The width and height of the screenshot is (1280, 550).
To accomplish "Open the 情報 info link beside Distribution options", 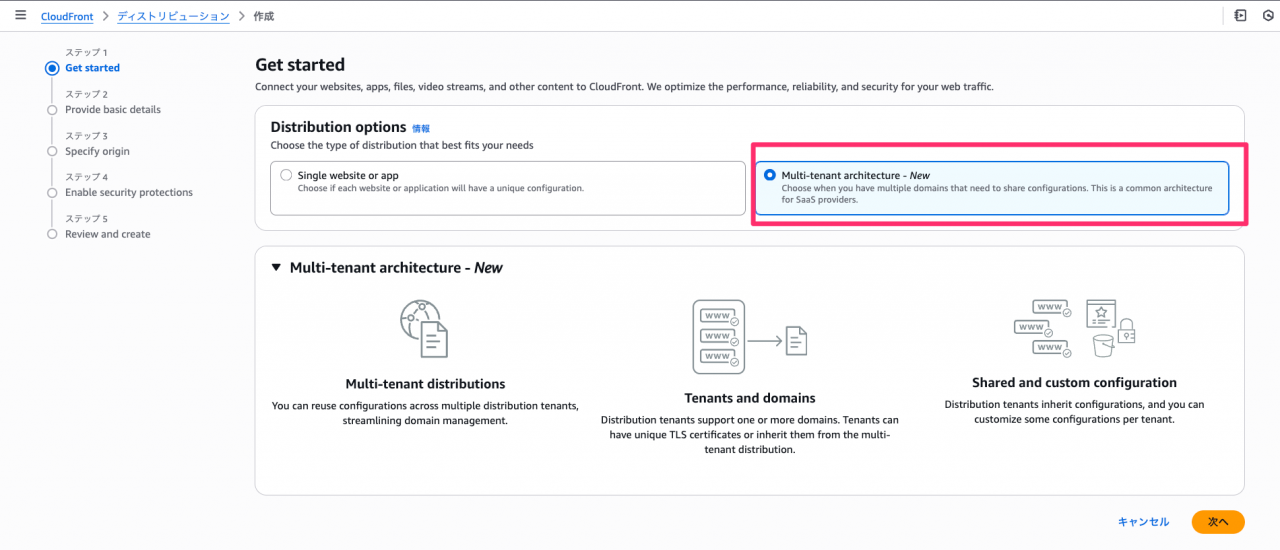I will coord(421,128).
